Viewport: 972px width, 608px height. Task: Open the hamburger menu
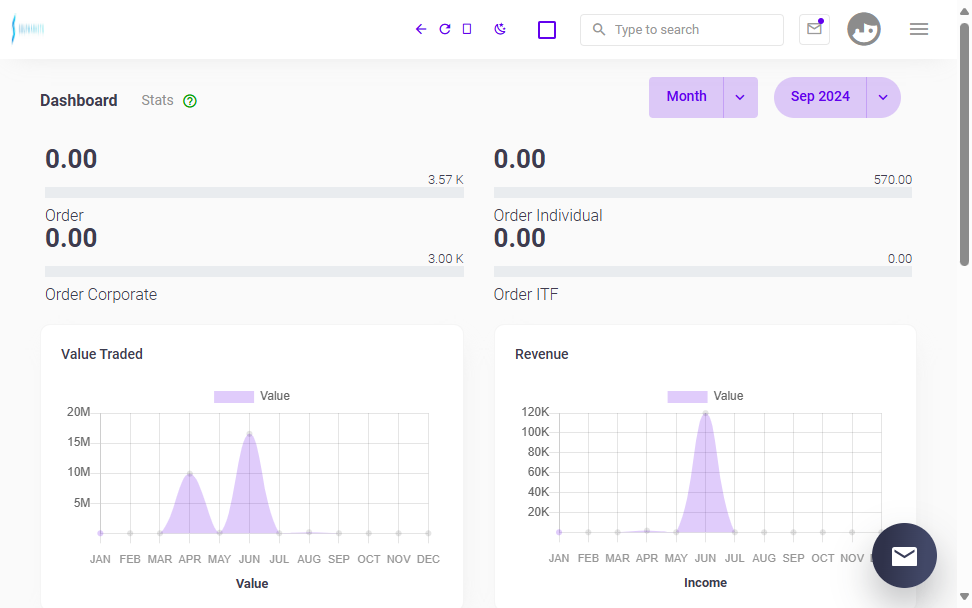click(919, 29)
